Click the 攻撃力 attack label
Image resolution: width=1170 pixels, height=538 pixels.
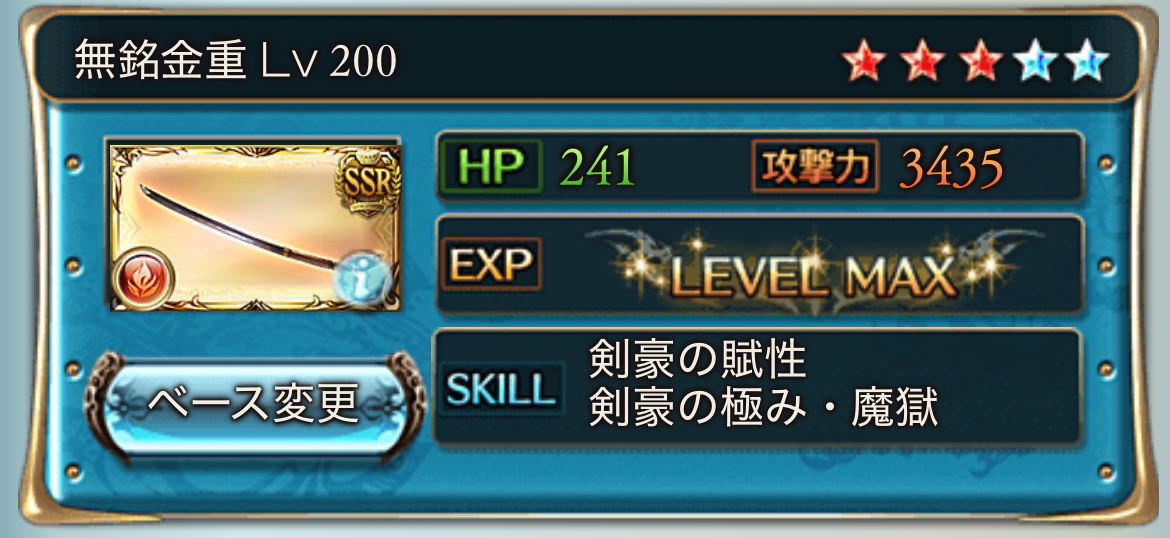click(816, 166)
